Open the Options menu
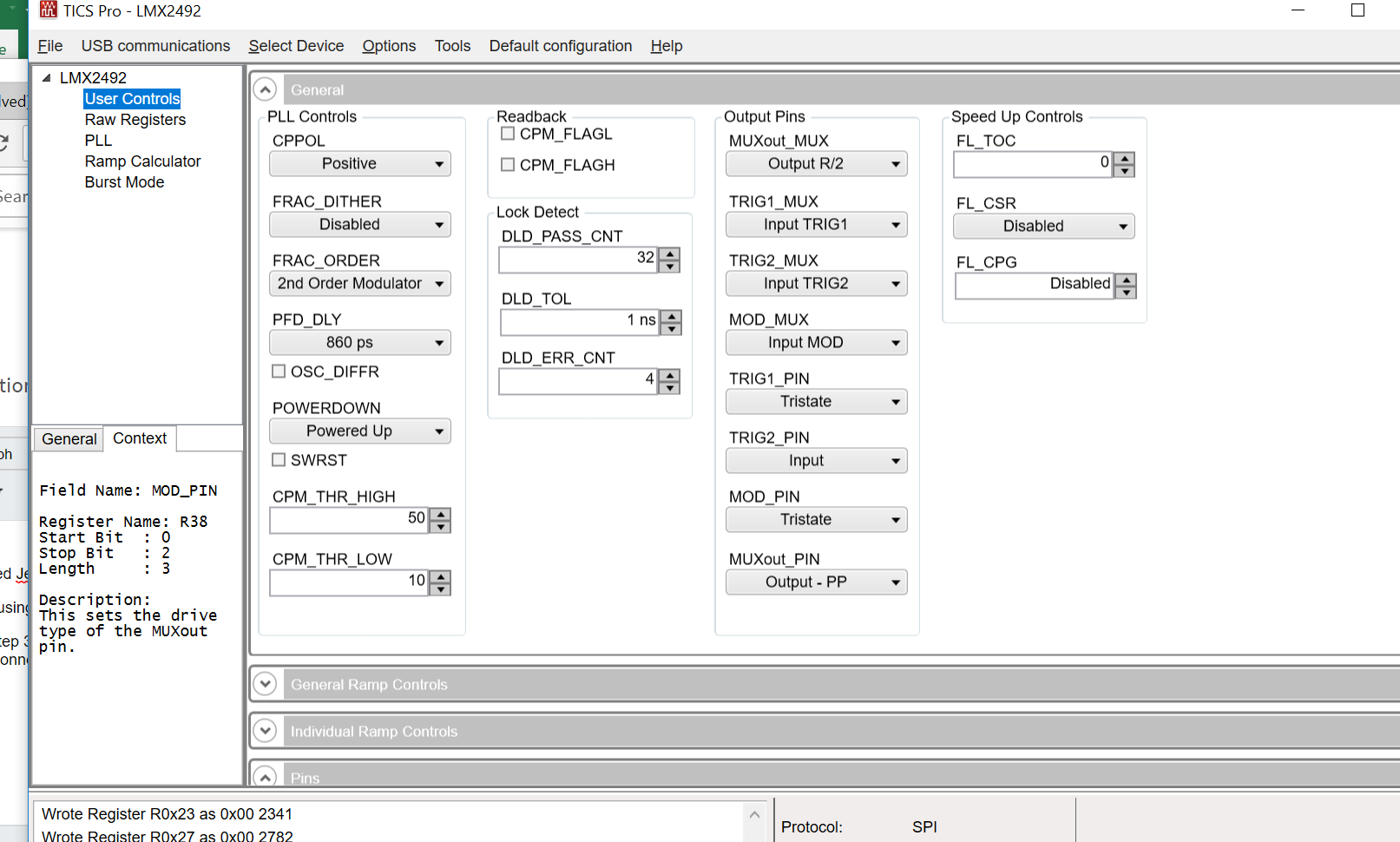The image size is (1400, 842). coord(389,46)
